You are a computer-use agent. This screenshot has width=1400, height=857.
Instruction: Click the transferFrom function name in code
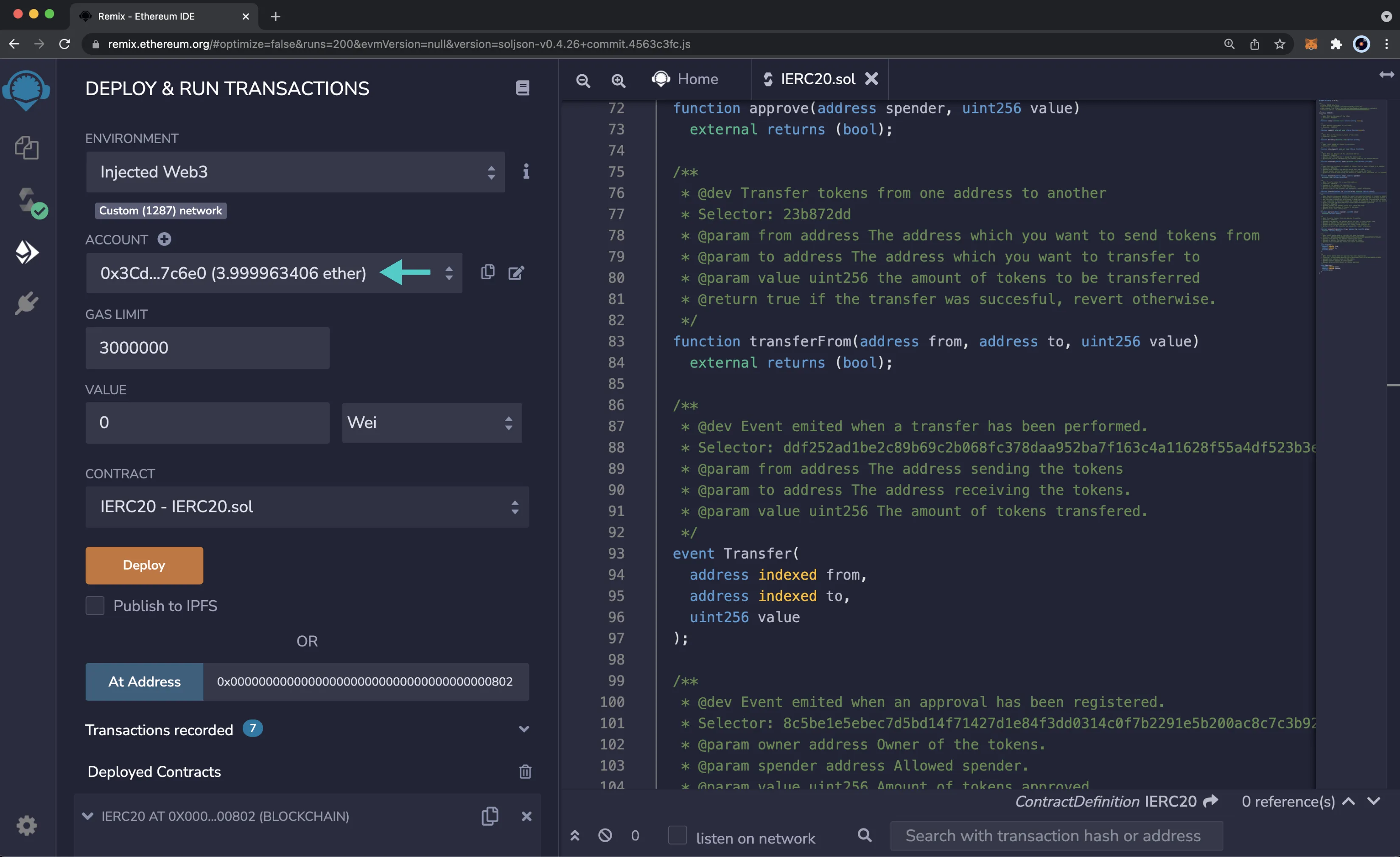(x=800, y=341)
